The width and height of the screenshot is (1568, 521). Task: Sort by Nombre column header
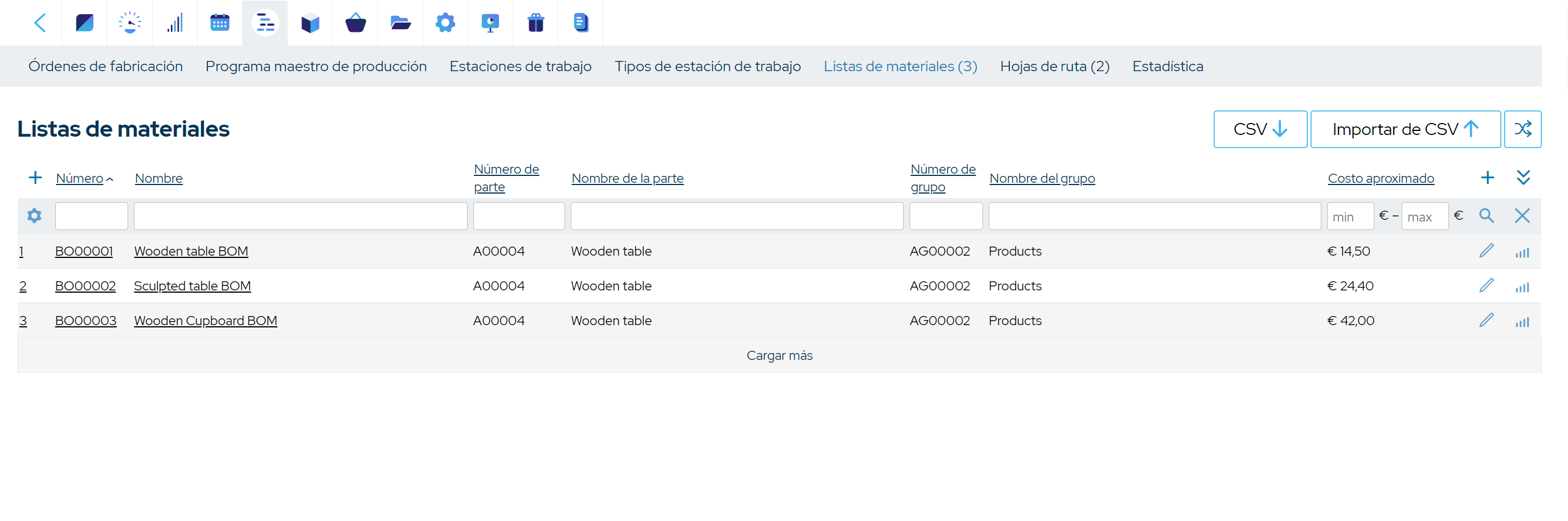pyautogui.click(x=159, y=178)
